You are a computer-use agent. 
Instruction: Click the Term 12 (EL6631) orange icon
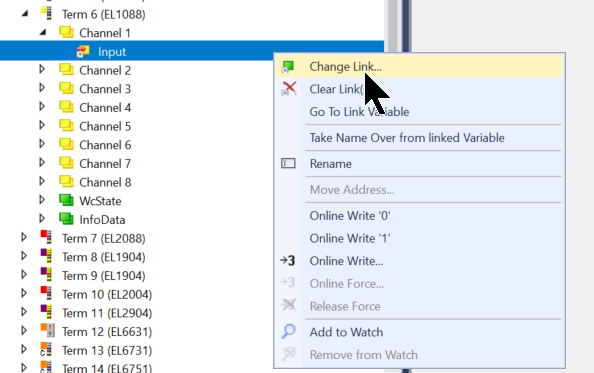click(47, 331)
